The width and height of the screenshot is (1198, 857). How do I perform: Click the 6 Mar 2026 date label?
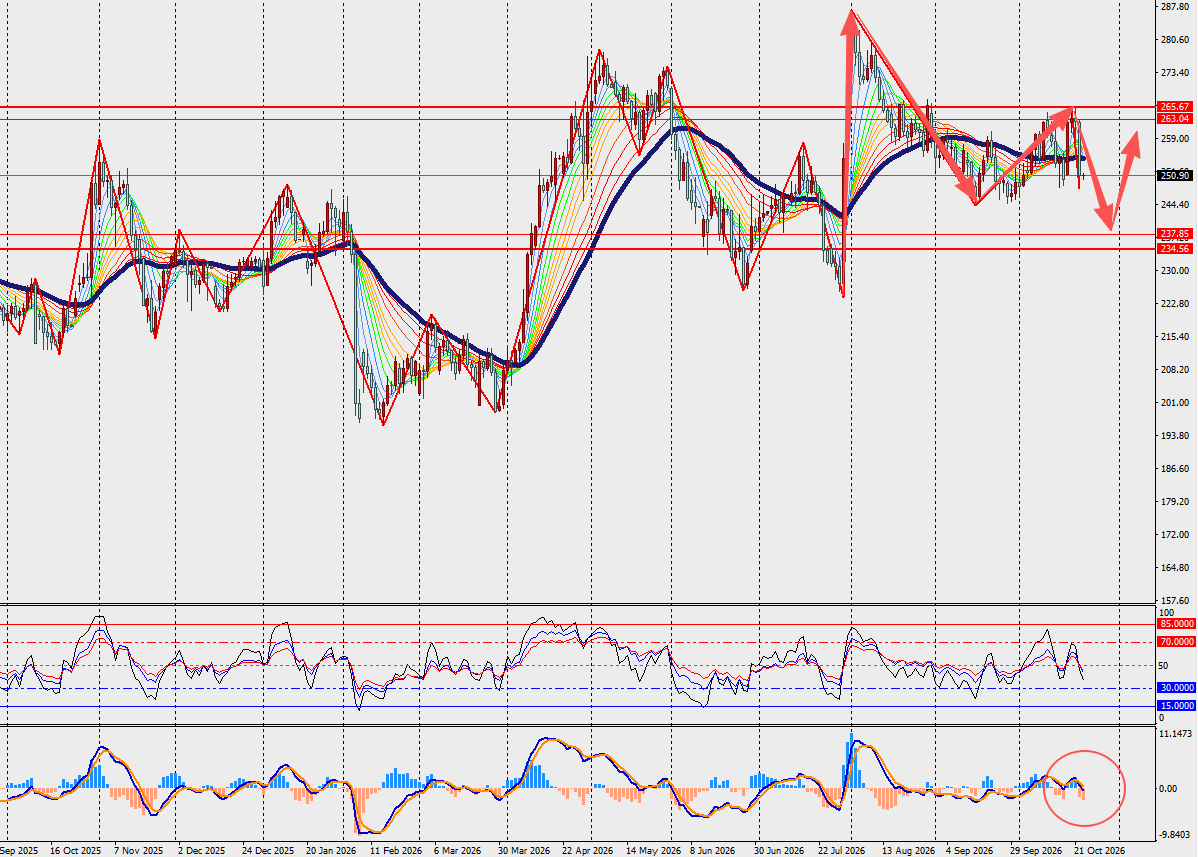[x=457, y=850]
